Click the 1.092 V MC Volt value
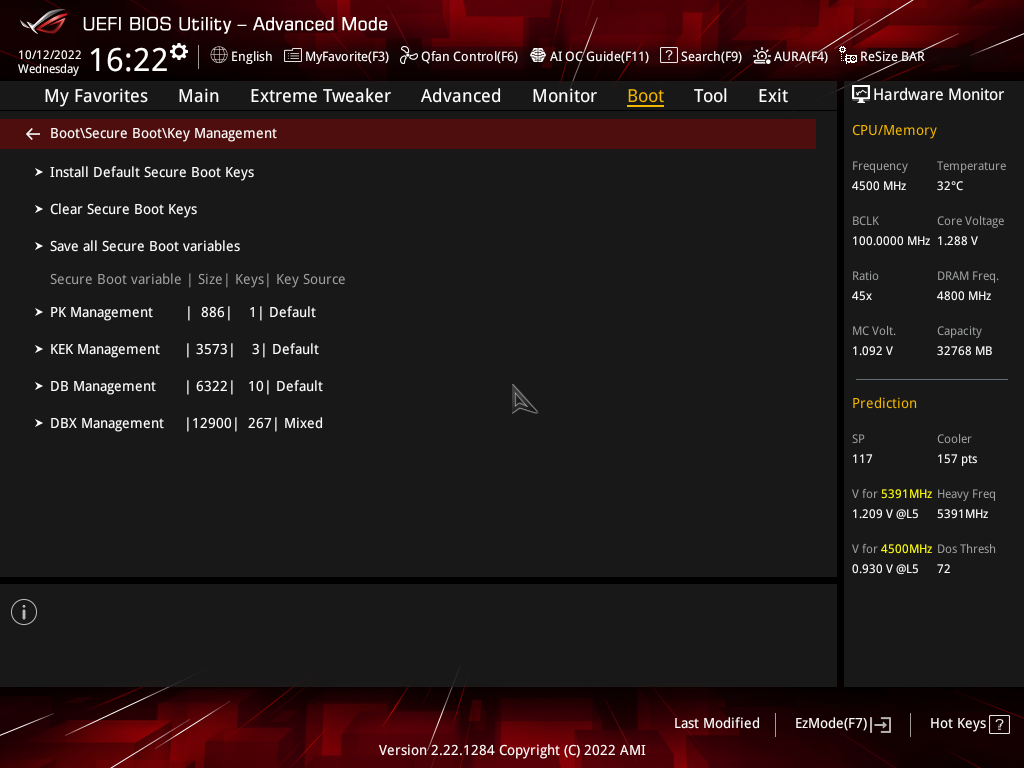Viewport: 1024px width, 768px height. point(872,351)
